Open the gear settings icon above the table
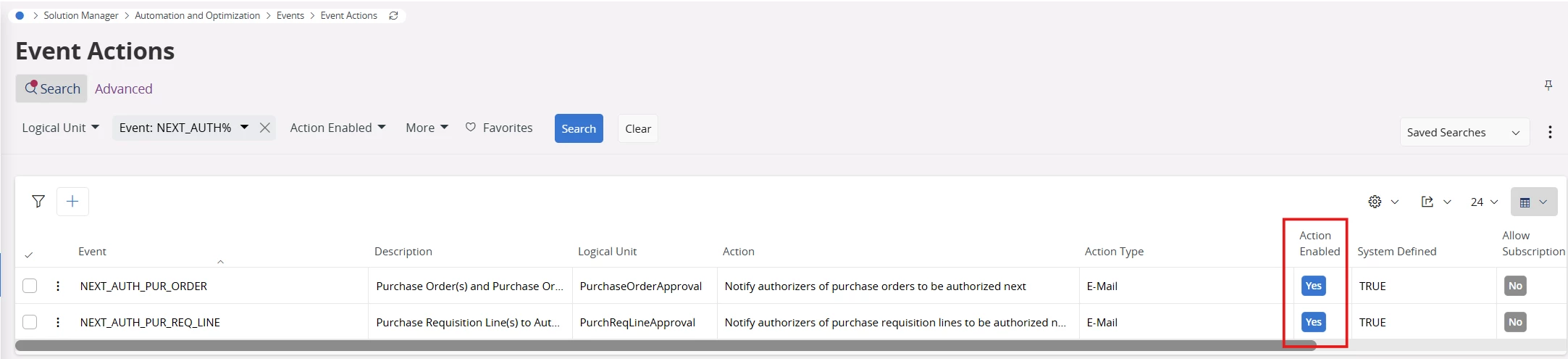1568x359 pixels. point(1375,202)
